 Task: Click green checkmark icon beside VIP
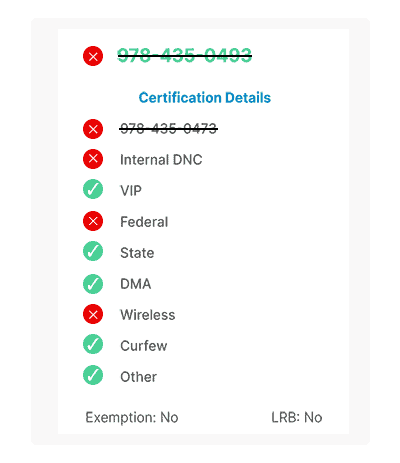[93, 189]
